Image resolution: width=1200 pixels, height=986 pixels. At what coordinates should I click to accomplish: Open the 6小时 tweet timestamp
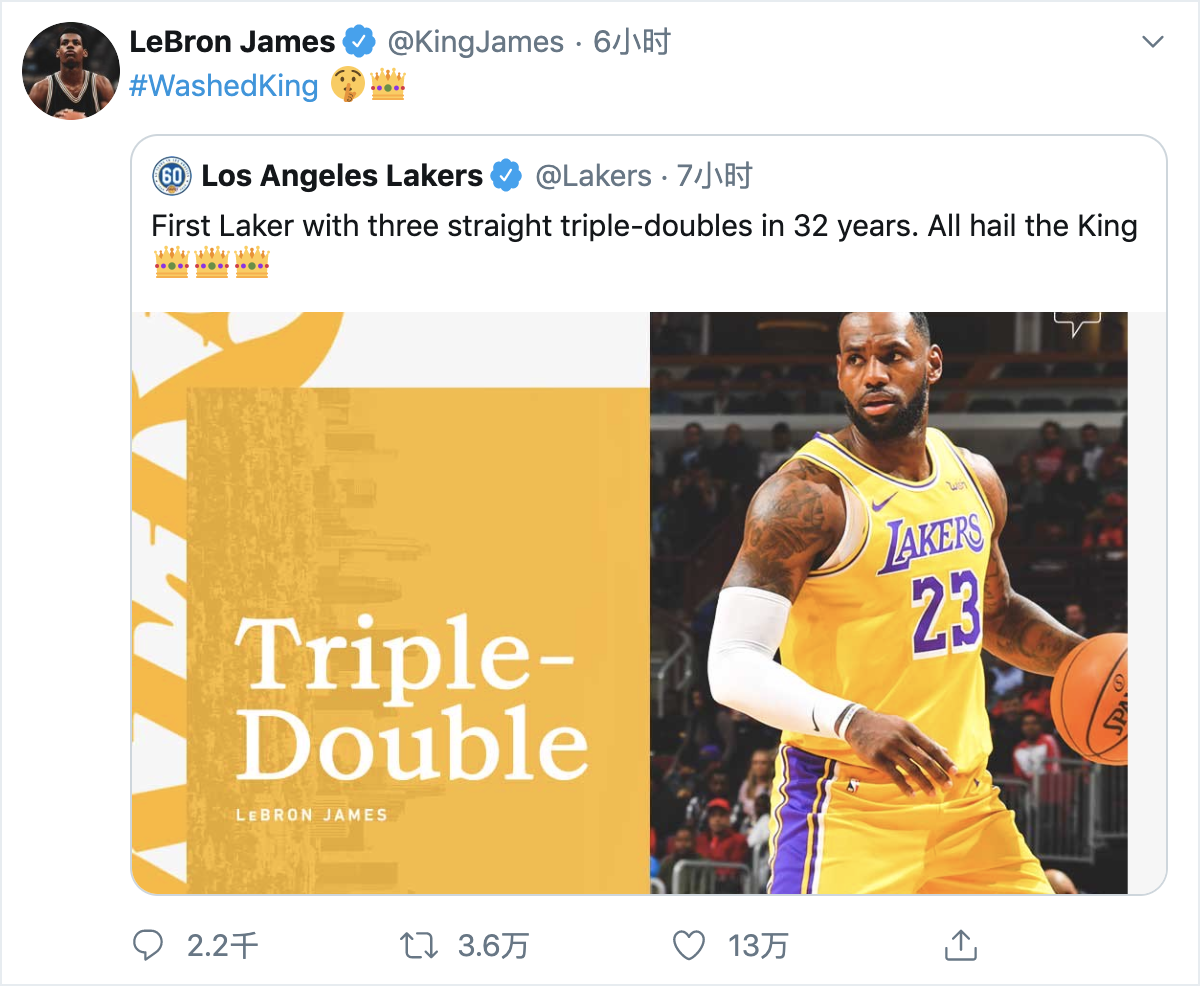(631, 42)
